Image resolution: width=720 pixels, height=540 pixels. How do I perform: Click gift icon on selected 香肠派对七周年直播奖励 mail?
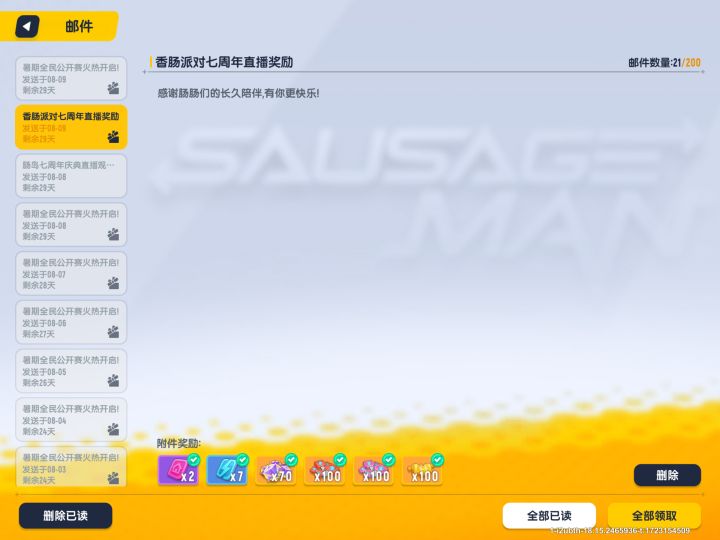[x=113, y=136]
